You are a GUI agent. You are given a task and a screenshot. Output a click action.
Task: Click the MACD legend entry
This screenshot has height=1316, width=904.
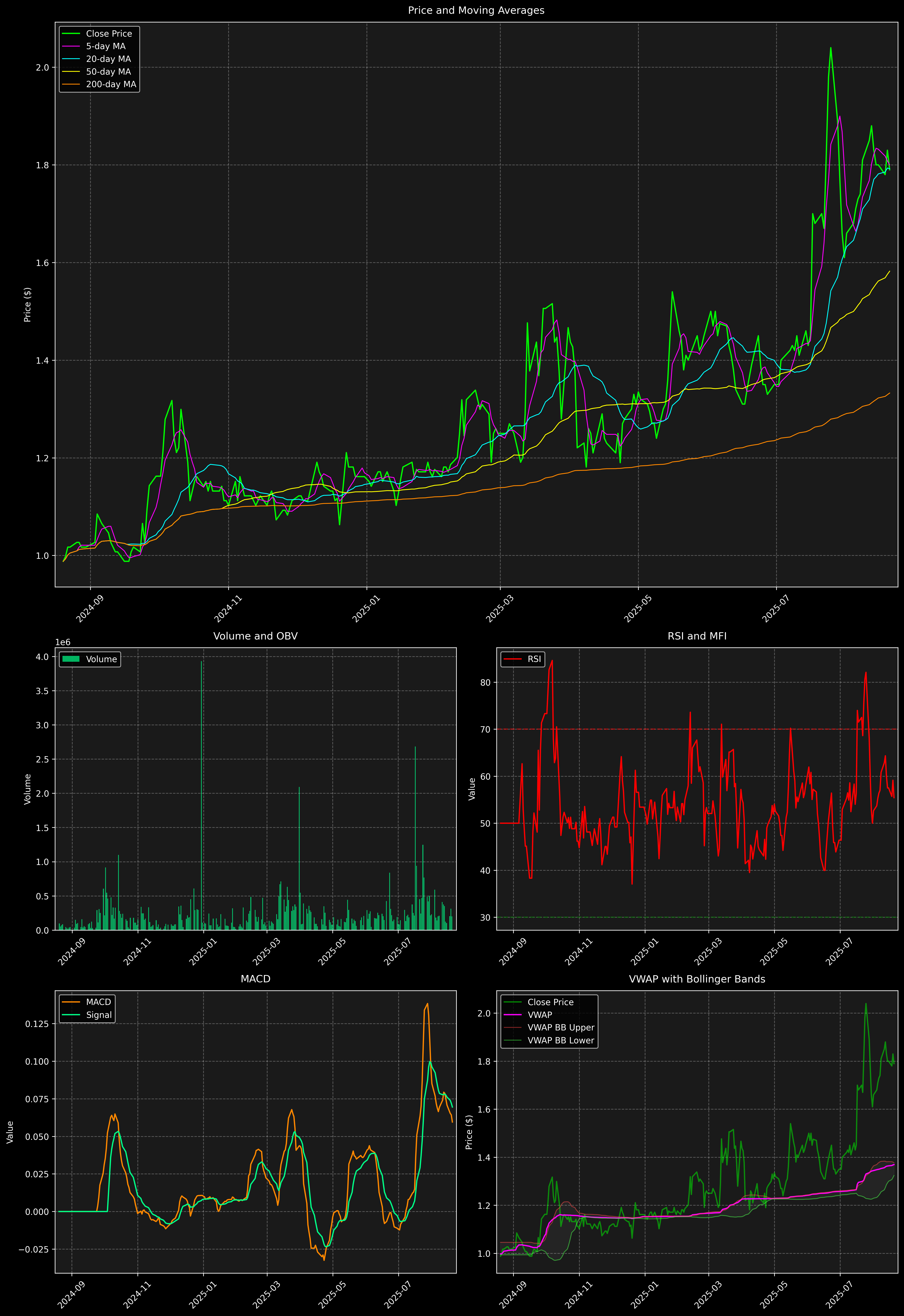[98, 1002]
